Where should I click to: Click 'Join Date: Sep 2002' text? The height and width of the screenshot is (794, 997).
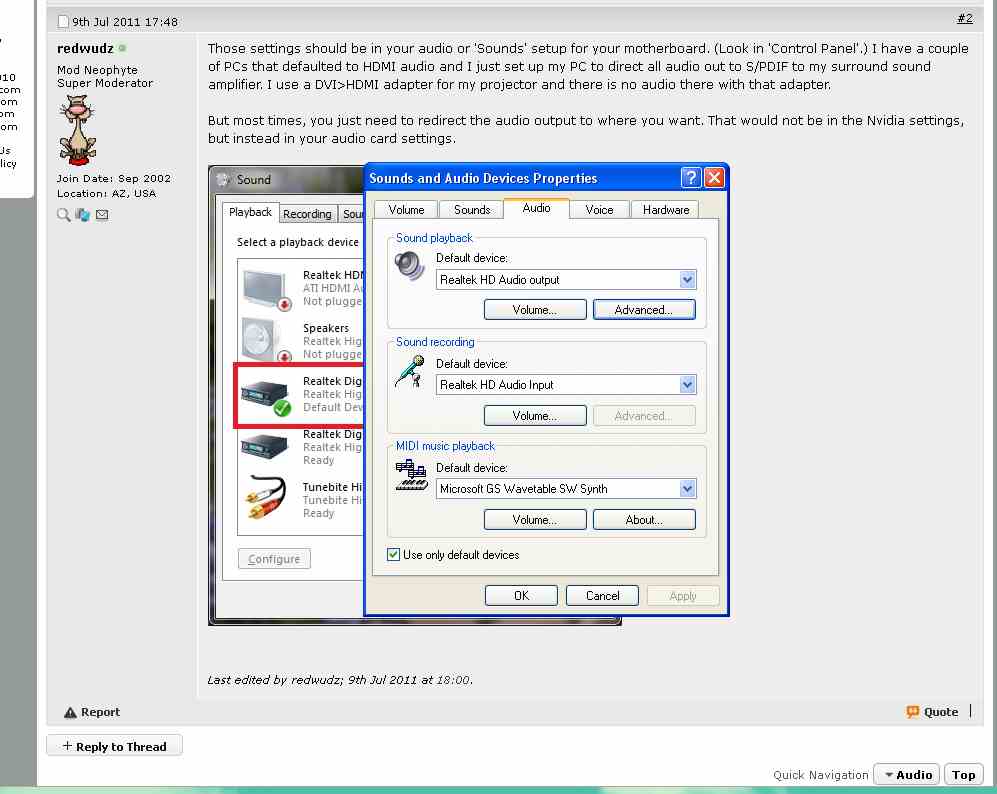coord(114,179)
